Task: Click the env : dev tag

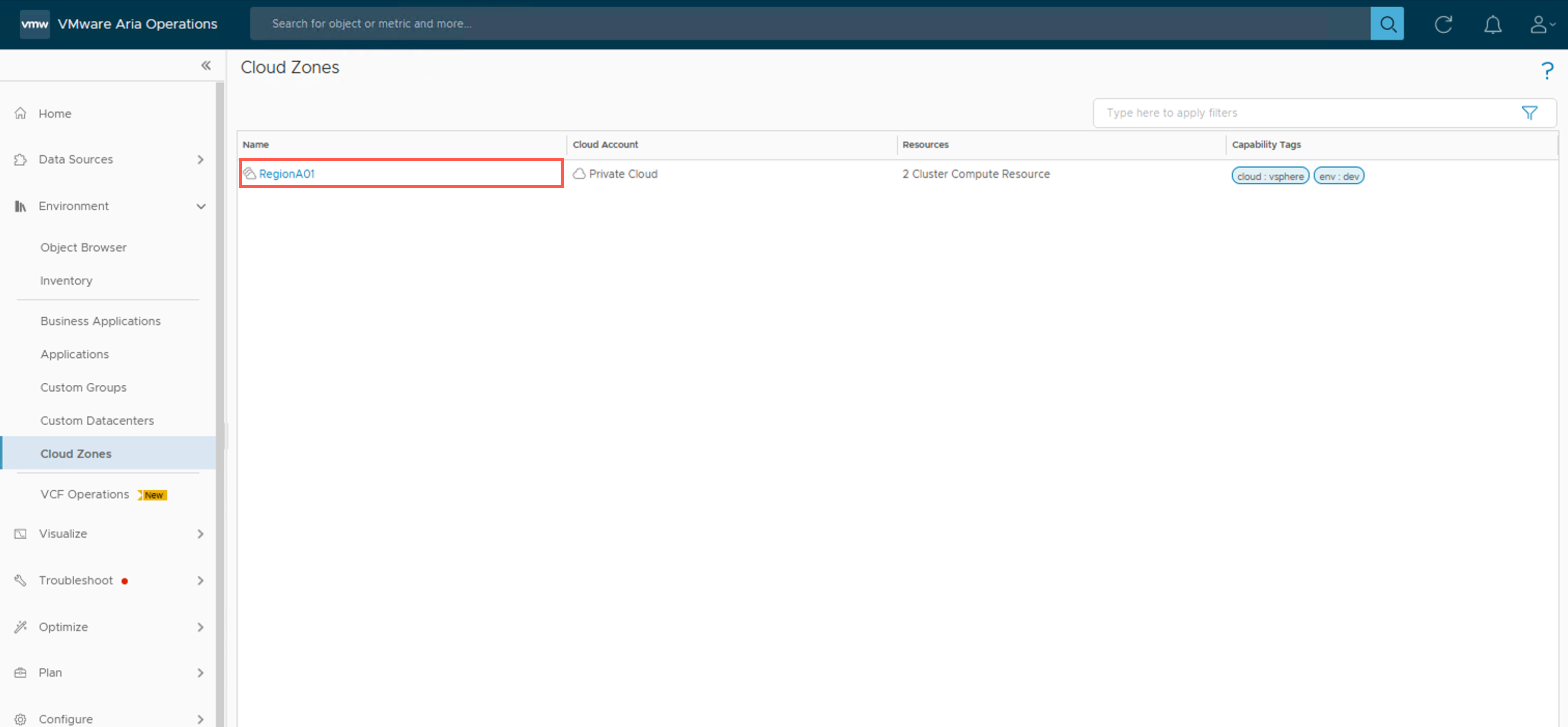Action: click(1338, 176)
